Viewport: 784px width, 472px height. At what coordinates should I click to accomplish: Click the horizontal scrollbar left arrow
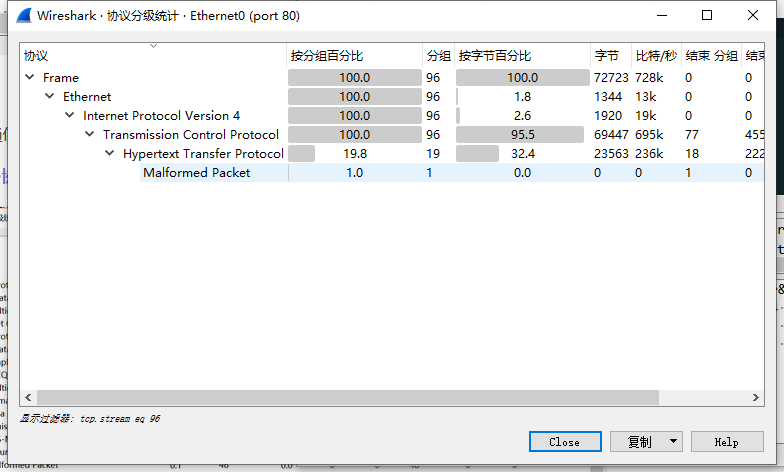(28, 398)
